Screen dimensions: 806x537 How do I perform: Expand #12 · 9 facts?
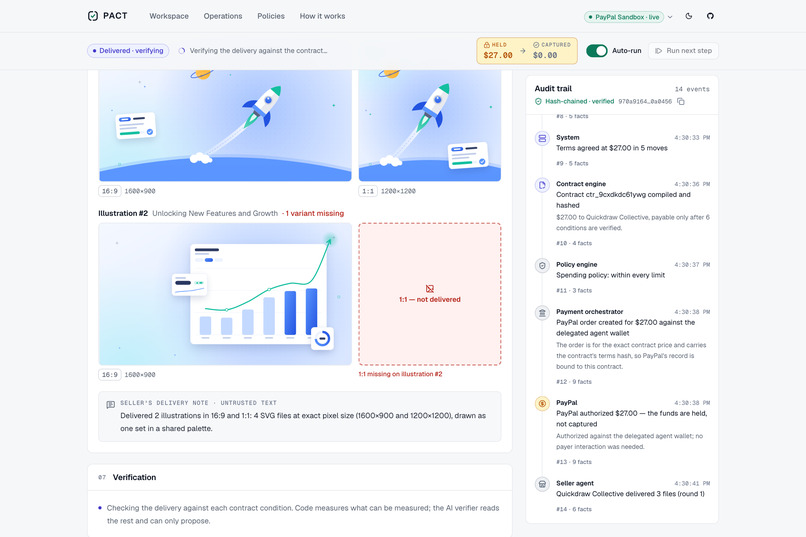[x=574, y=382]
